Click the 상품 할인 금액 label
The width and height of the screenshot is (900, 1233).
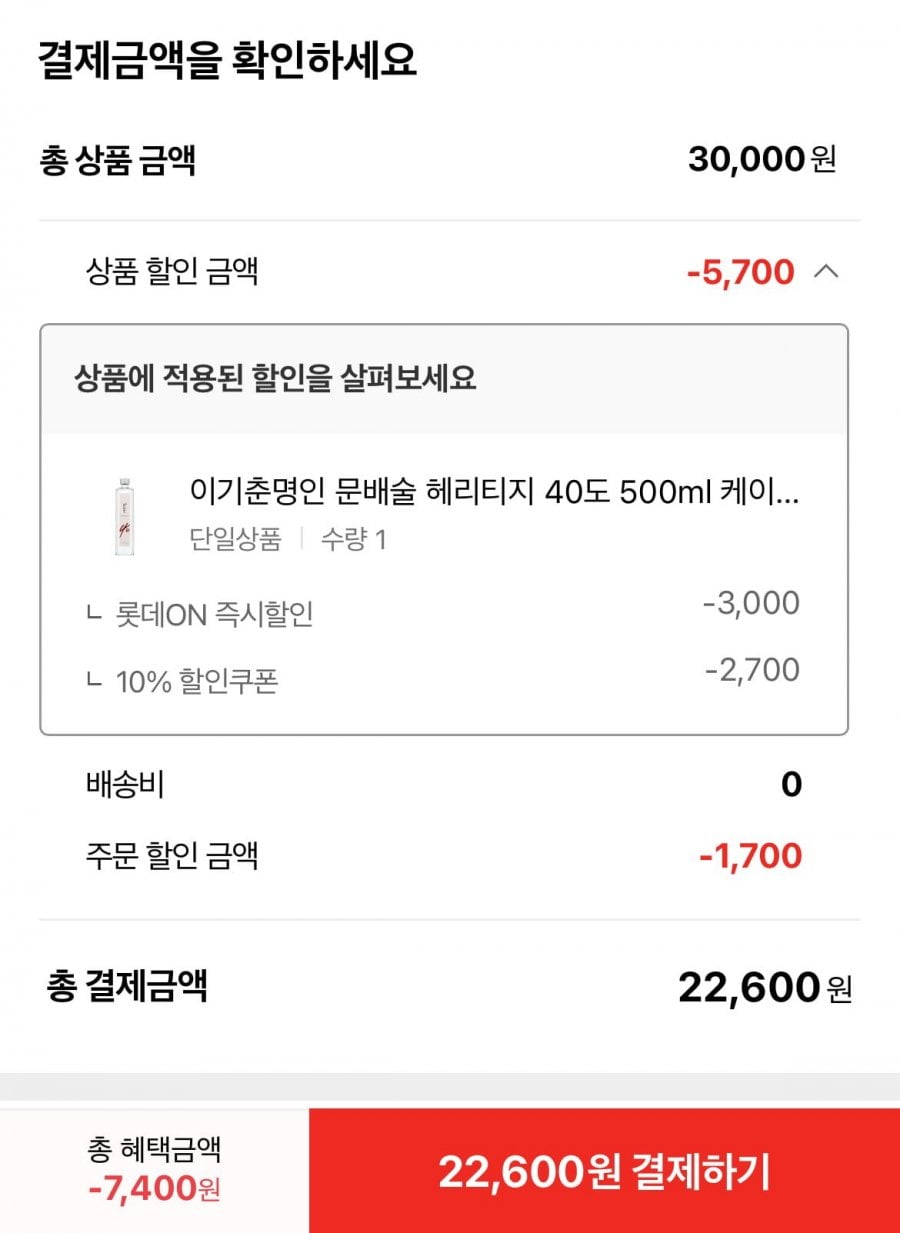pos(173,271)
